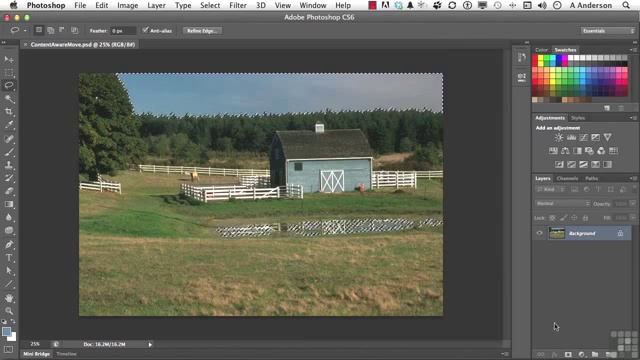Select the Quick Selection tool

[9, 99]
